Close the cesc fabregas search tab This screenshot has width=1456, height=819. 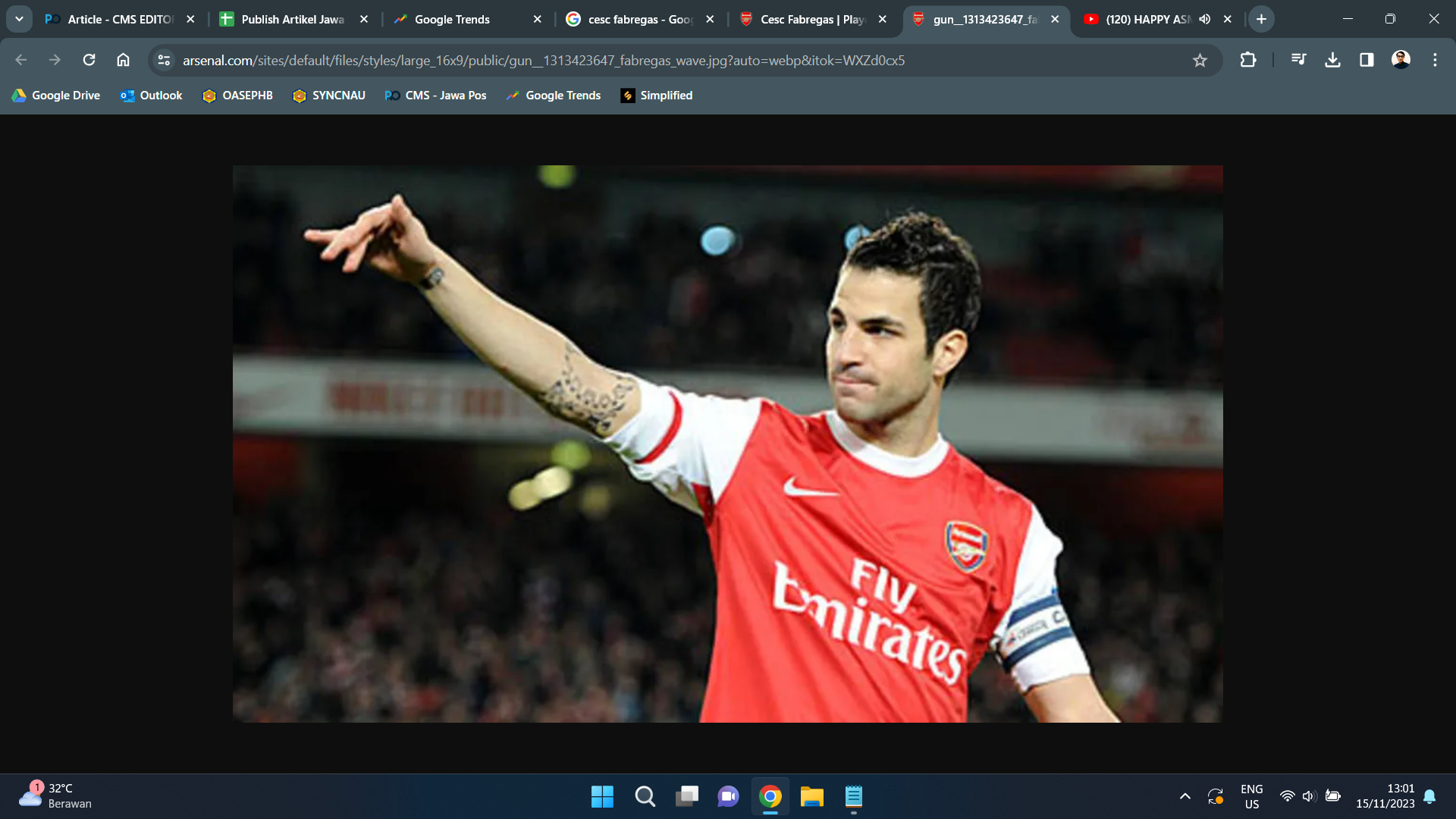point(710,19)
